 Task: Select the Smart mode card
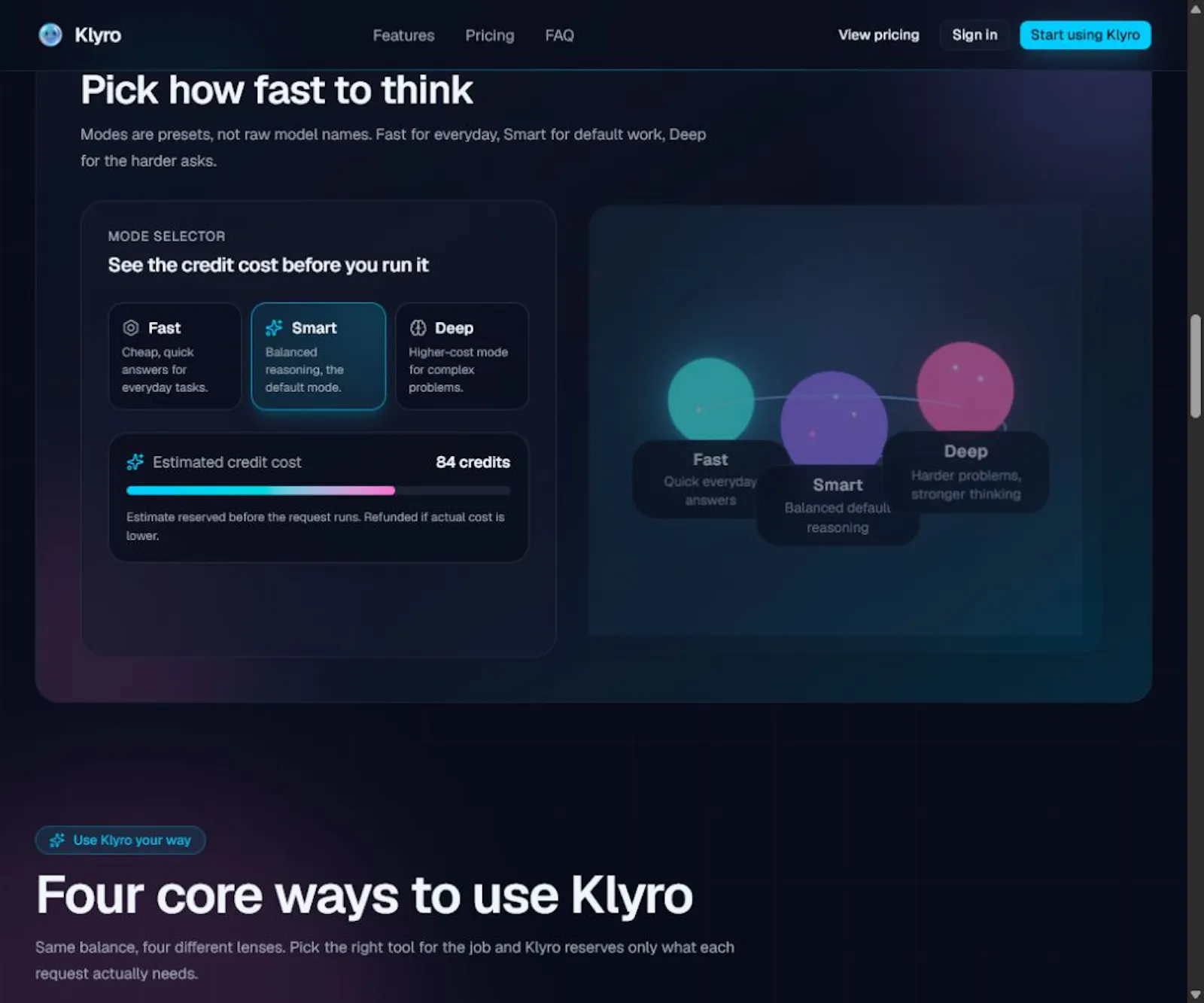click(318, 356)
